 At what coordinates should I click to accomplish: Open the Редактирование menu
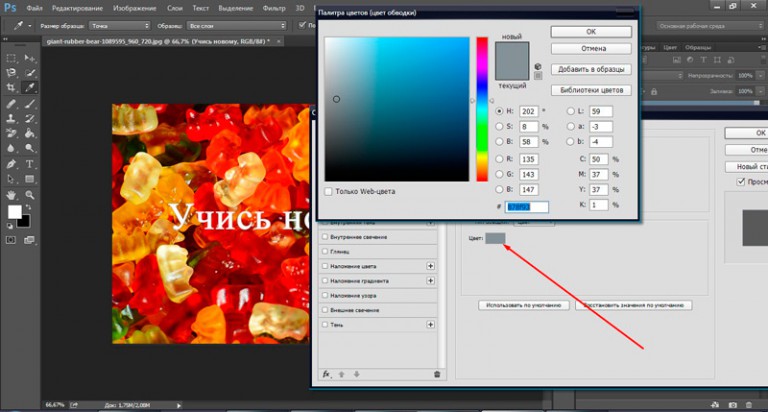point(77,8)
